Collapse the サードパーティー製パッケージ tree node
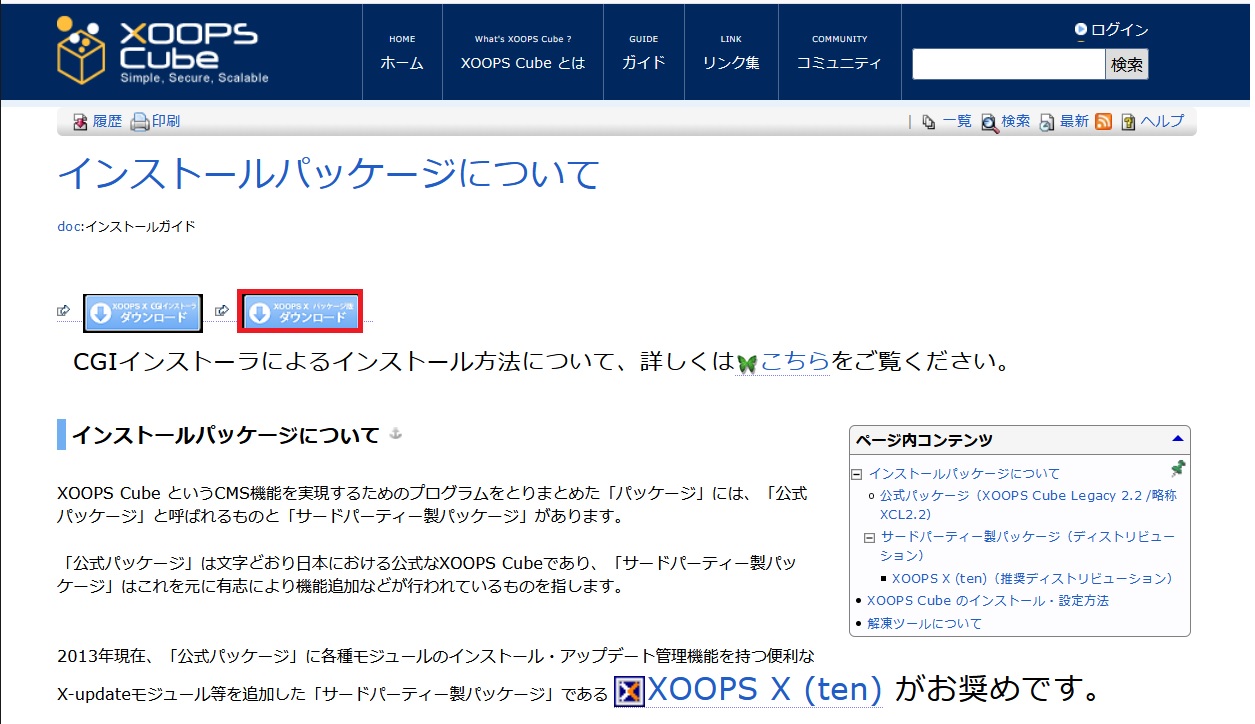 point(870,537)
